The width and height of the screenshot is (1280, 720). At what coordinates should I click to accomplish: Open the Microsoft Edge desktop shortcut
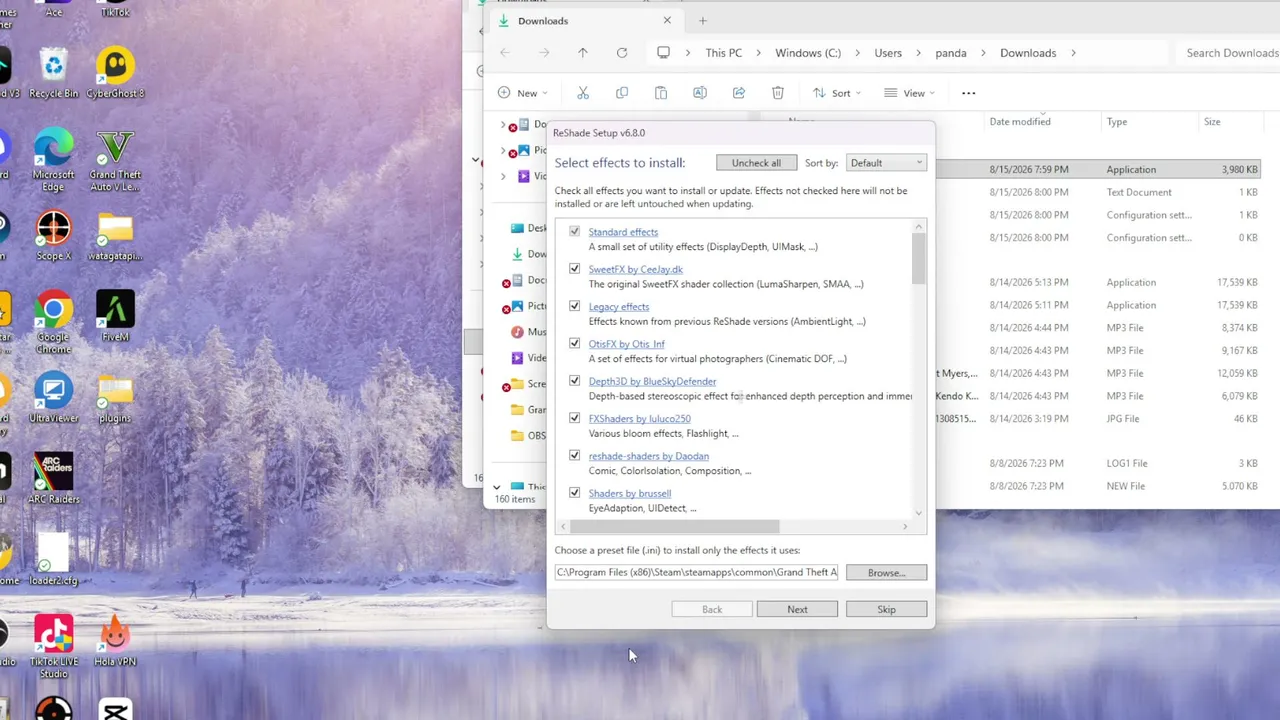click(53, 160)
